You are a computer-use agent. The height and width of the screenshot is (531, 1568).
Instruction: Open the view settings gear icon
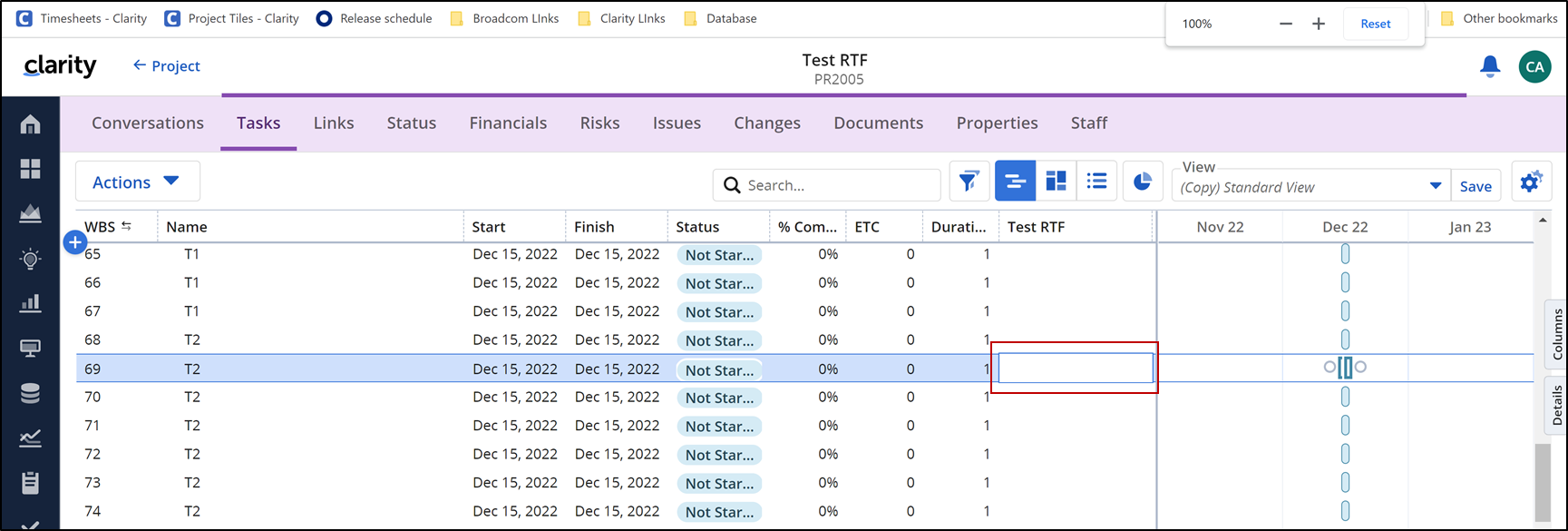[1531, 182]
